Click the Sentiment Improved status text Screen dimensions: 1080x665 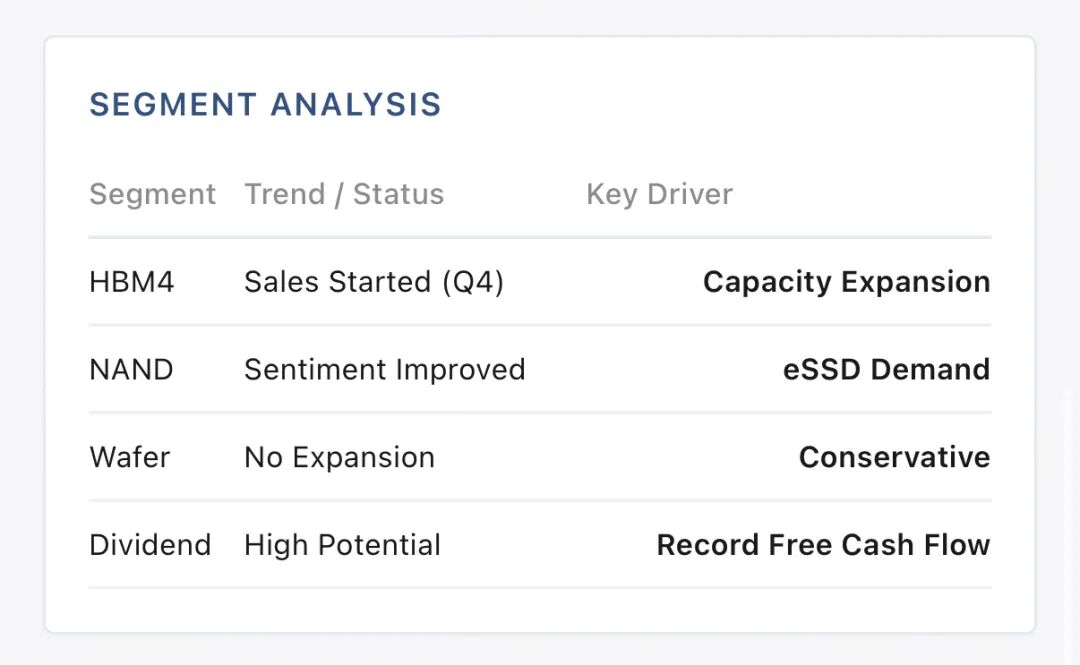click(384, 370)
